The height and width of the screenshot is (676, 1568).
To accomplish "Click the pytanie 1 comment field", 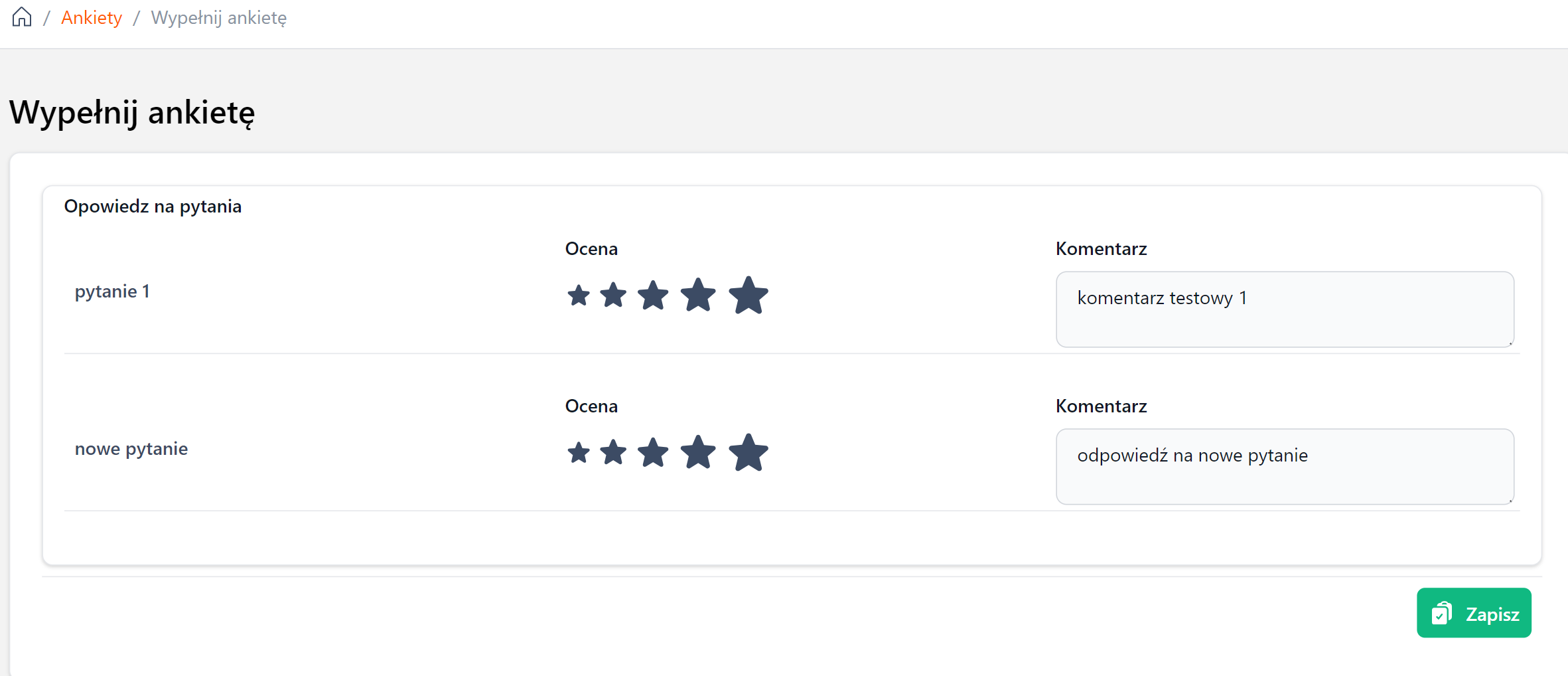I will 1284,309.
